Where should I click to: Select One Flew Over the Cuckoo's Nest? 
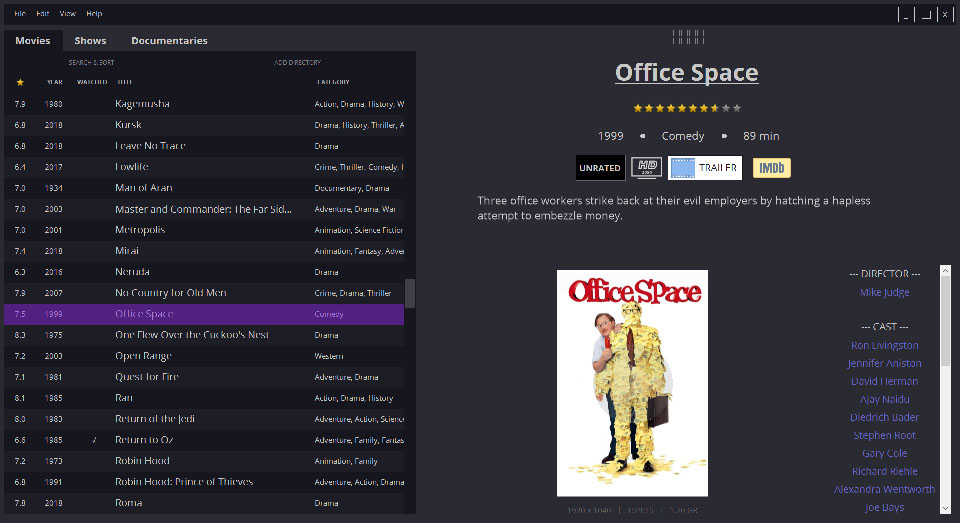tap(204, 335)
